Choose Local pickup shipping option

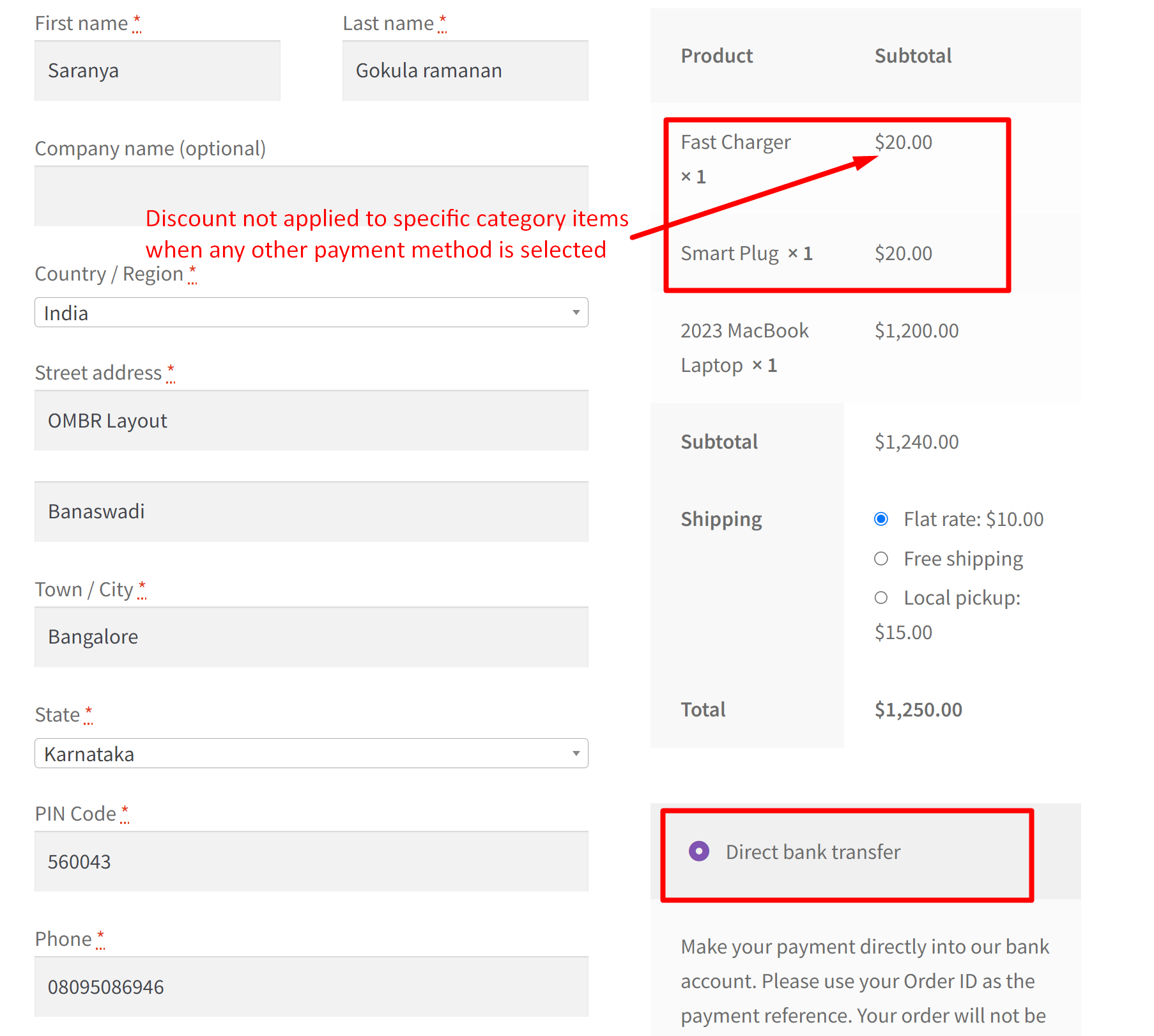click(881, 598)
